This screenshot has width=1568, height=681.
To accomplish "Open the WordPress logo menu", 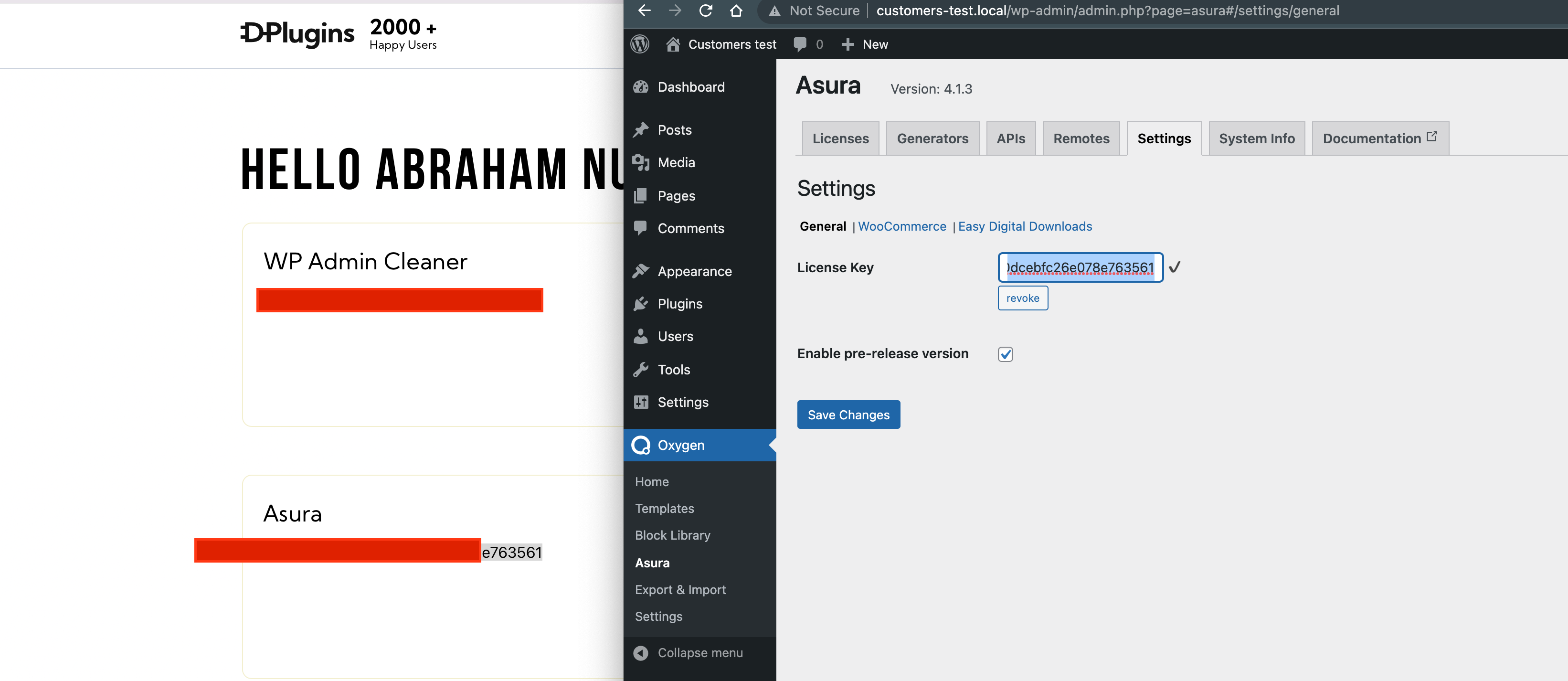I will [x=640, y=44].
